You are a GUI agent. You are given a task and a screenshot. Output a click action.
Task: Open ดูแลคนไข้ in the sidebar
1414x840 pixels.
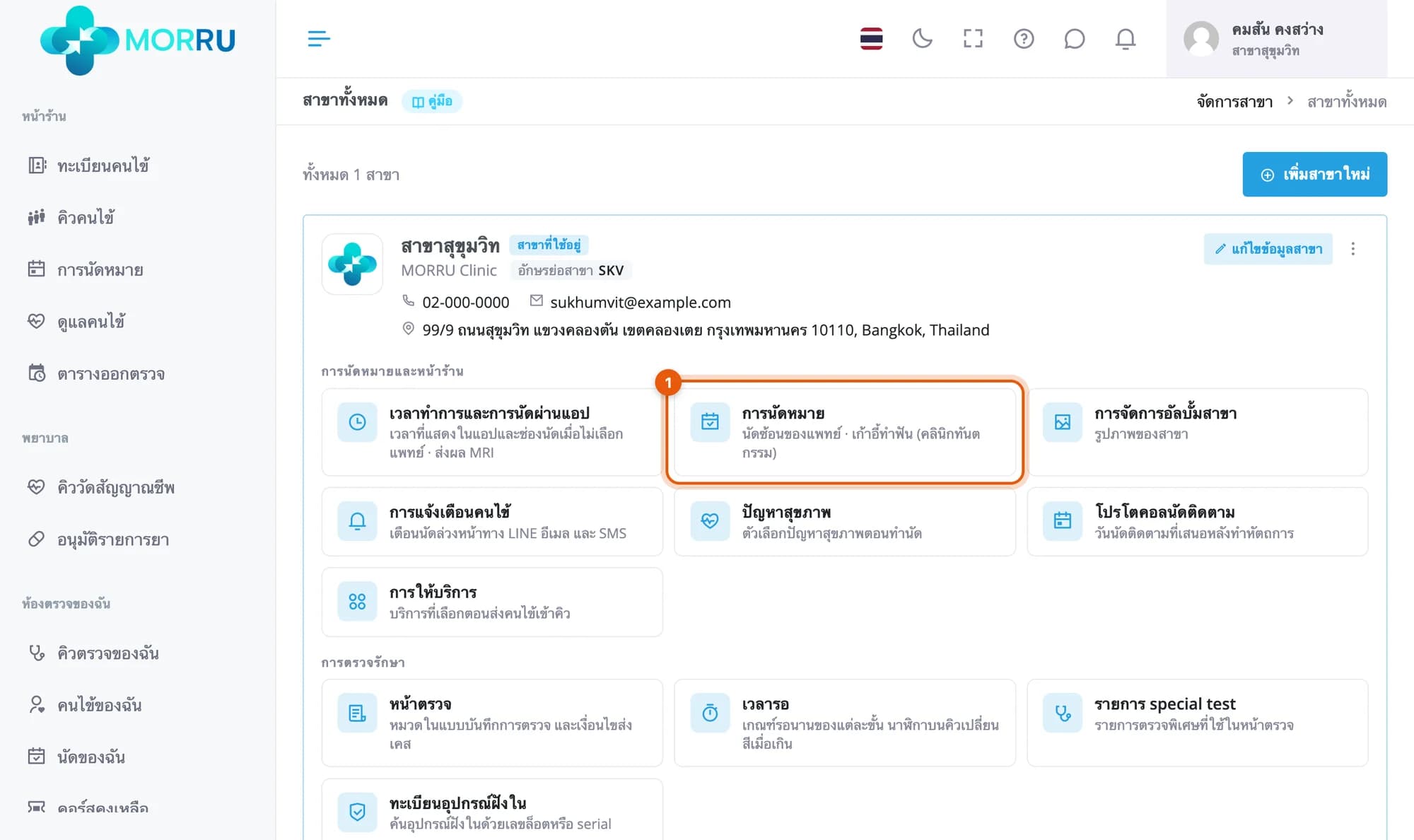pyautogui.click(x=90, y=322)
